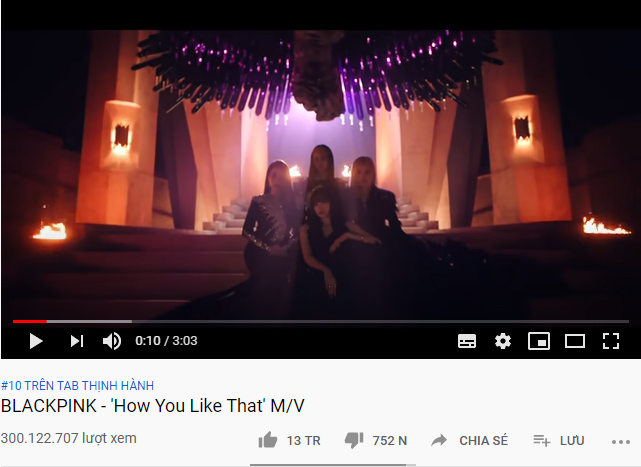Click the add-to-playlist icon
Viewport: 641px width, 467px height.
[541, 440]
